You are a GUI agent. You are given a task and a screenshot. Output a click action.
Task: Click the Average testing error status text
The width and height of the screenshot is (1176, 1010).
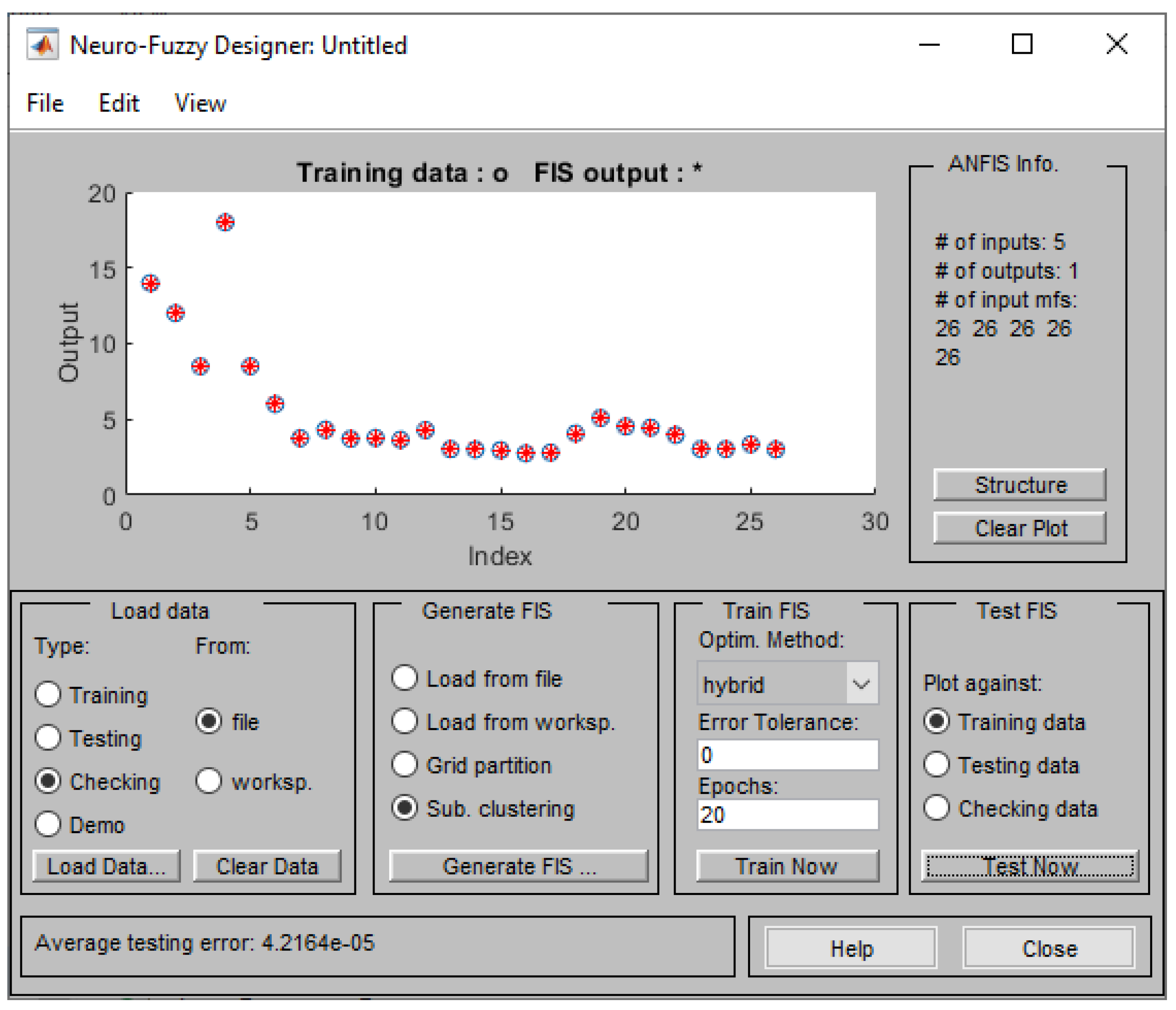(x=204, y=942)
